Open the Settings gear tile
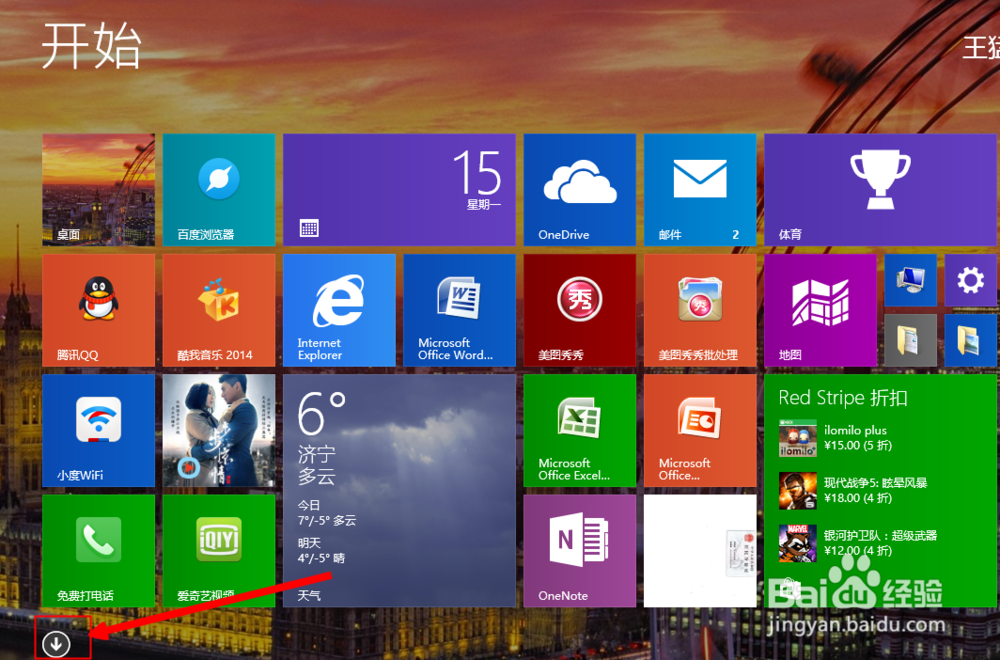The image size is (1000, 660). click(969, 282)
